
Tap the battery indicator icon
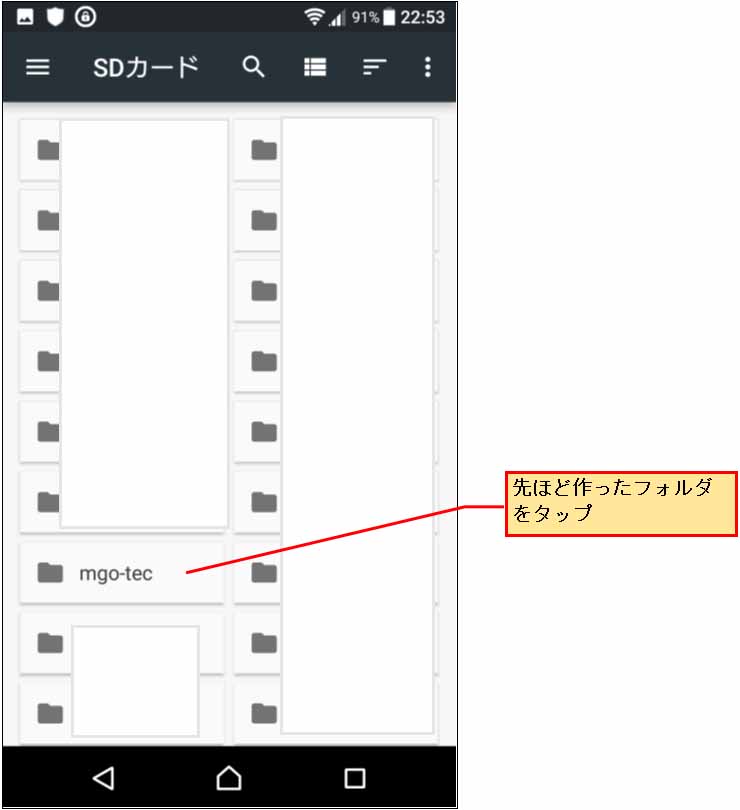pyautogui.click(x=389, y=17)
